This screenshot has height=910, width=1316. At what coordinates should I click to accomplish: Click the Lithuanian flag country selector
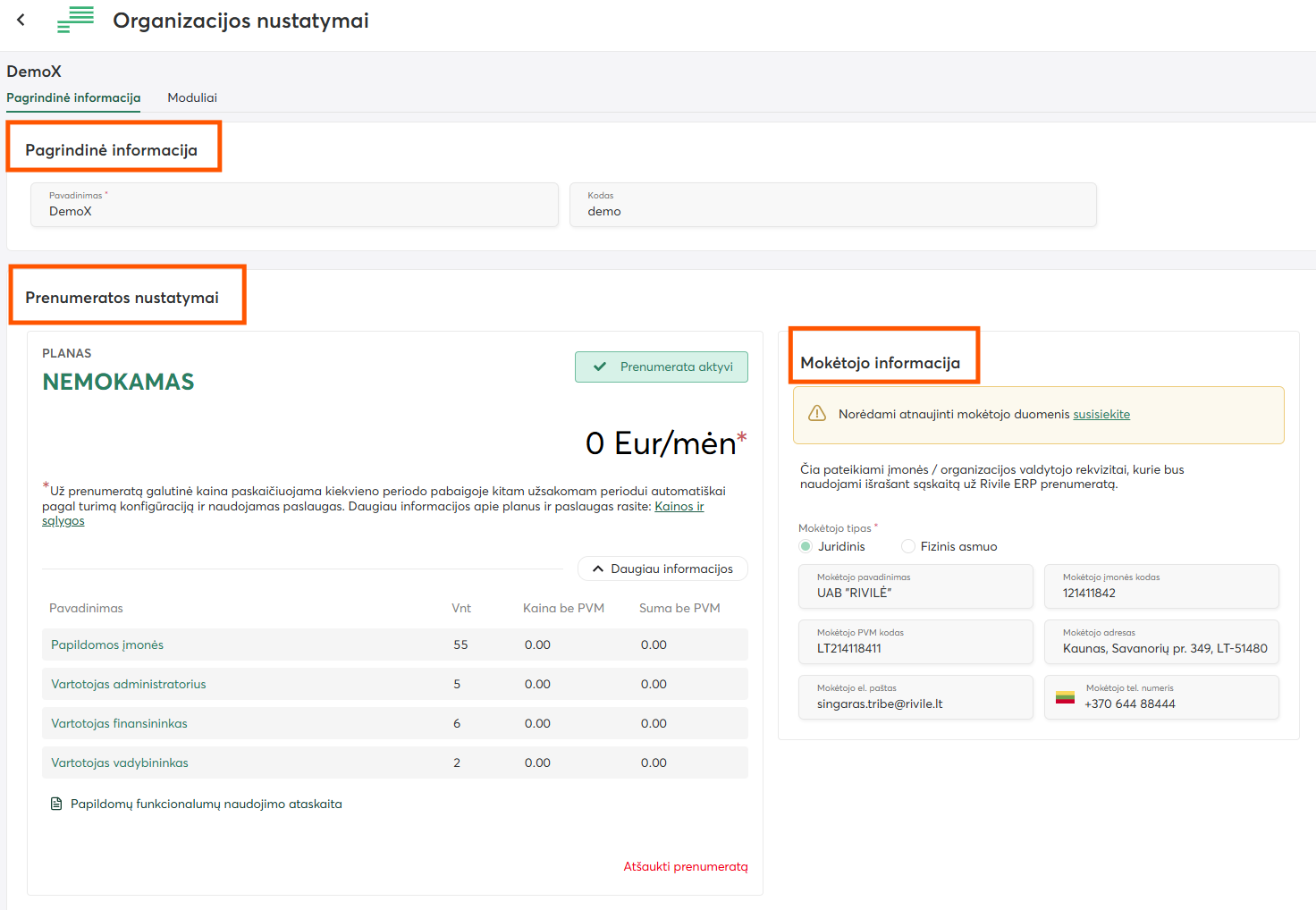pos(1065,697)
